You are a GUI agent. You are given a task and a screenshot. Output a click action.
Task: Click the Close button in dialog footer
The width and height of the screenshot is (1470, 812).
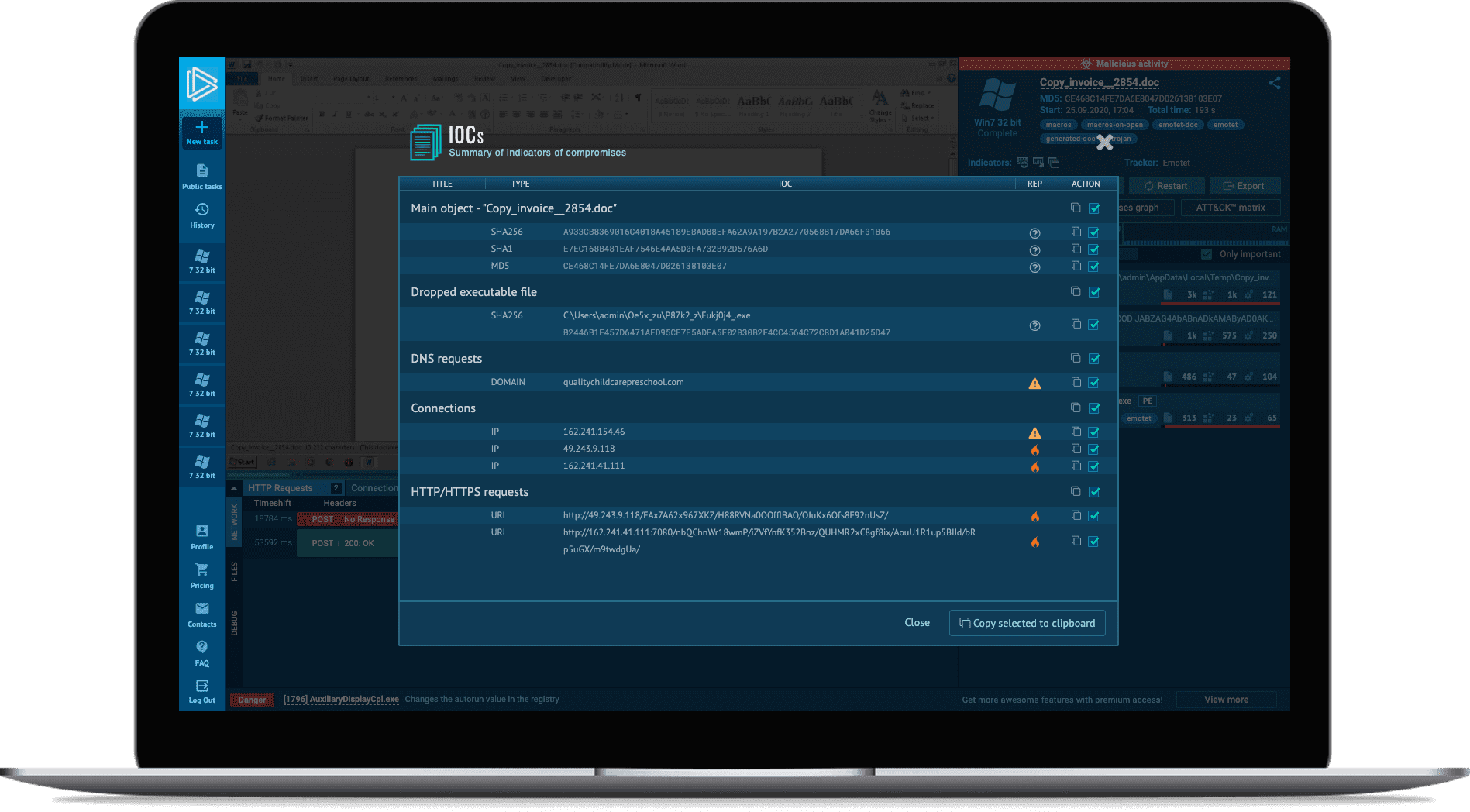[917, 623]
